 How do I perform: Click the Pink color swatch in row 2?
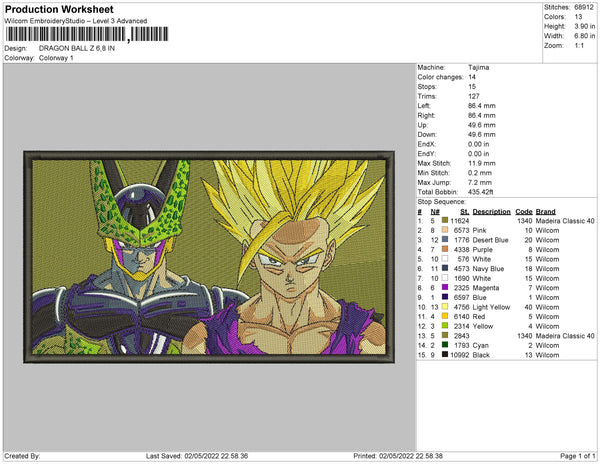445,230
